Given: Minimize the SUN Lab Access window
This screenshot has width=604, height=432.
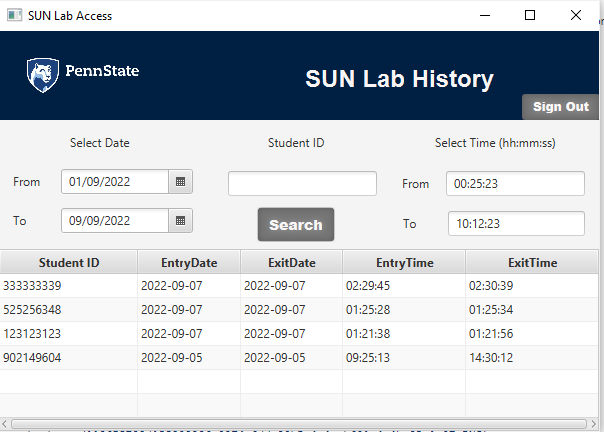Looking at the screenshot, I should (485, 15).
